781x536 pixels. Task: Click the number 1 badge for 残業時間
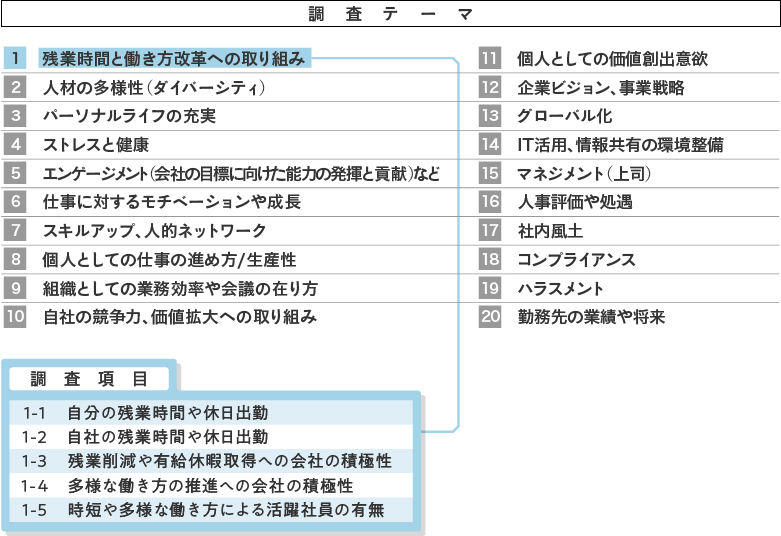[x=15, y=58]
